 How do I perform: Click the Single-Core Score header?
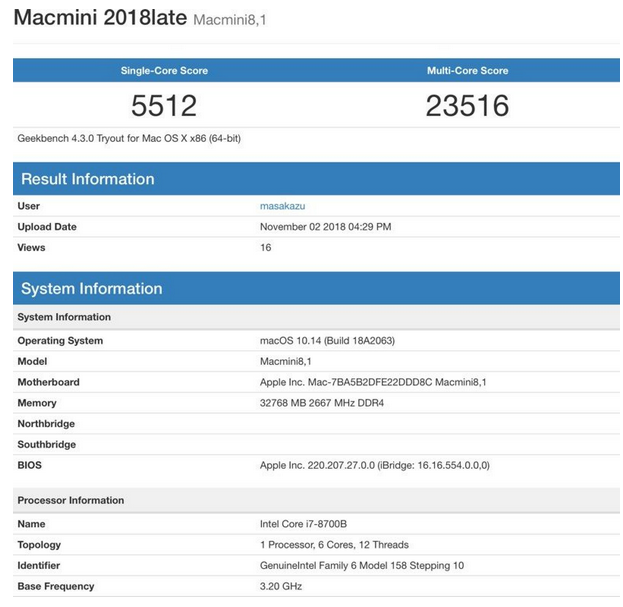click(x=164, y=70)
